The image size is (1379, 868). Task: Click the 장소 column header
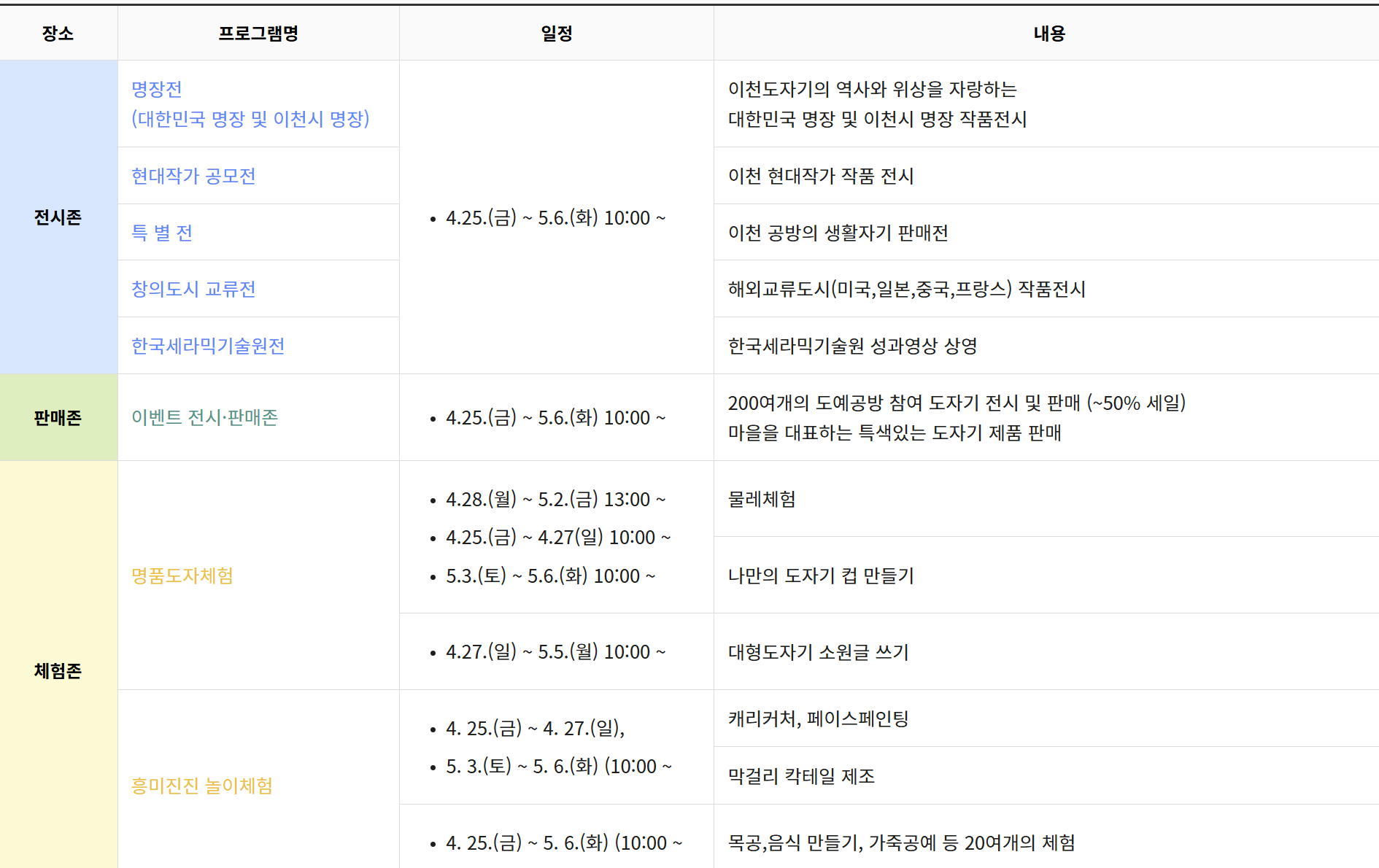pos(58,33)
